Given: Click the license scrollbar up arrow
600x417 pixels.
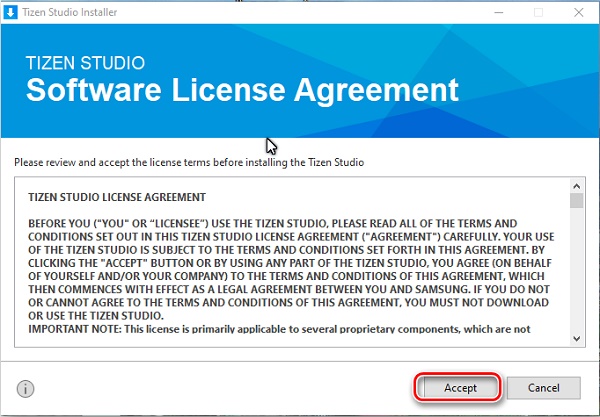Looking at the screenshot, I should click(577, 186).
